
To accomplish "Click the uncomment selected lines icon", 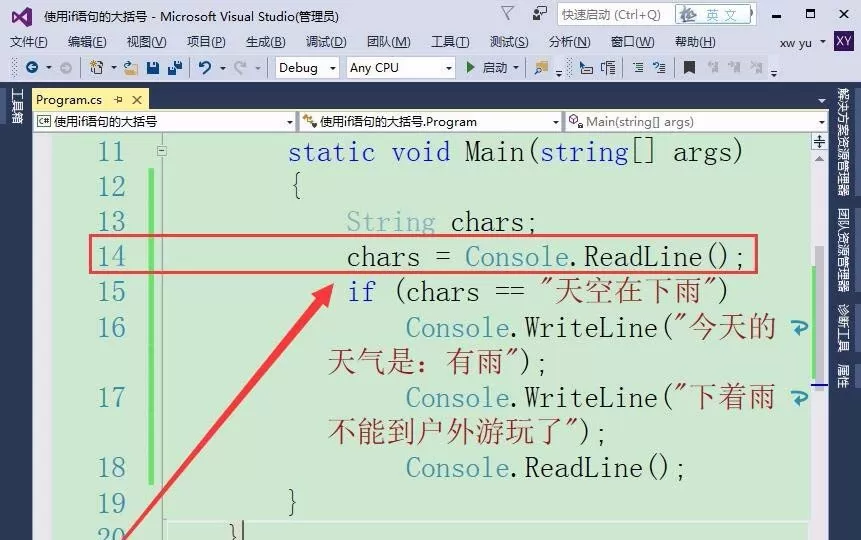I will click(659, 68).
